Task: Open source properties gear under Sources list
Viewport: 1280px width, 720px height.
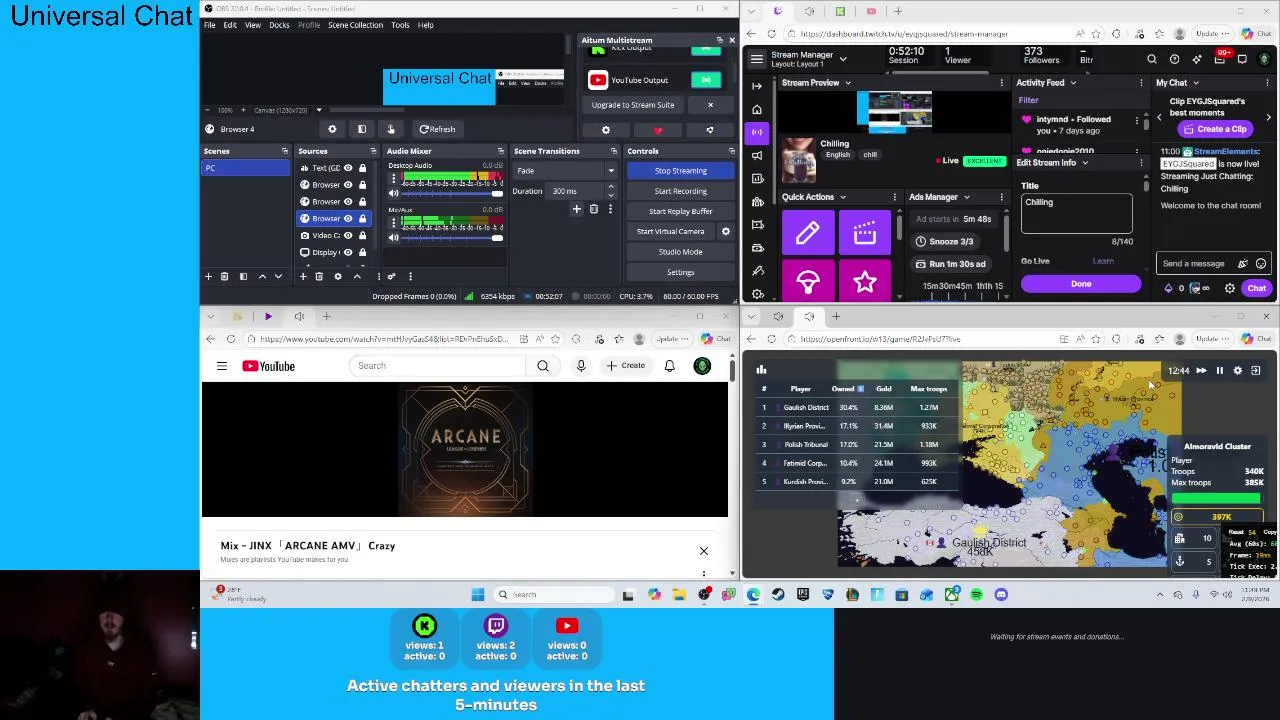Action: point(337,276)
